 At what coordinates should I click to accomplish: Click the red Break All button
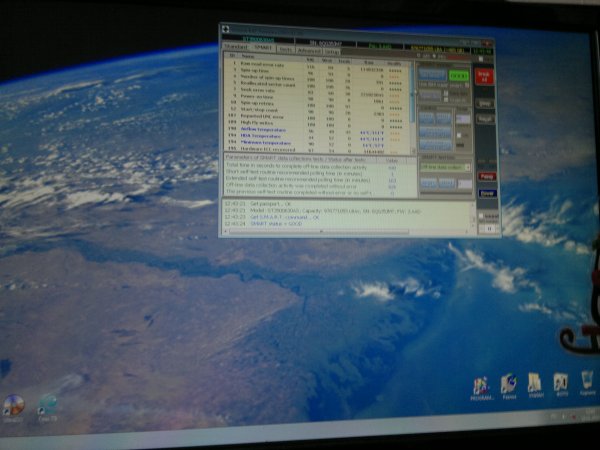[x=485, y=75]
